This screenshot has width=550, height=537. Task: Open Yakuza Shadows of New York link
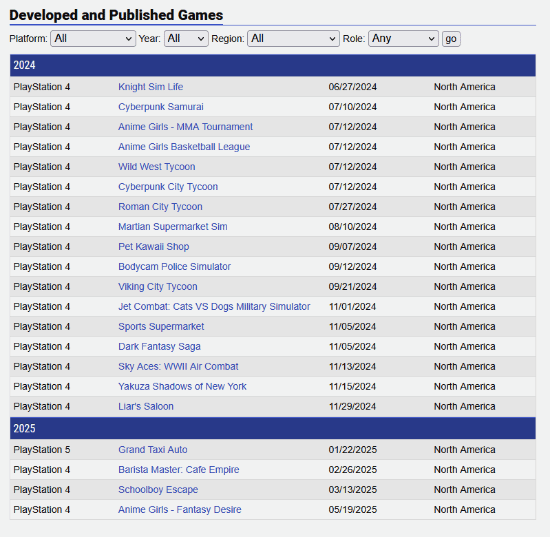[182, 387]
